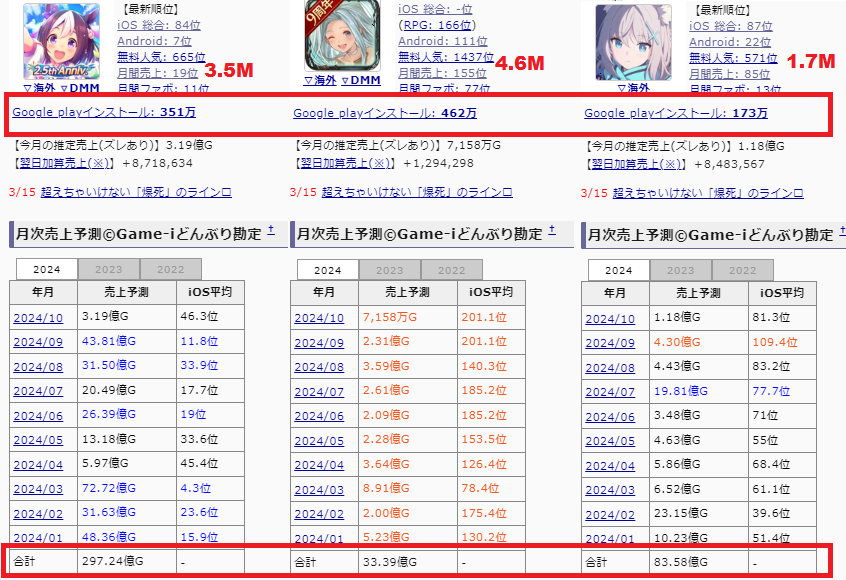Open 2024/07 link in 19.81億G row

610,392
